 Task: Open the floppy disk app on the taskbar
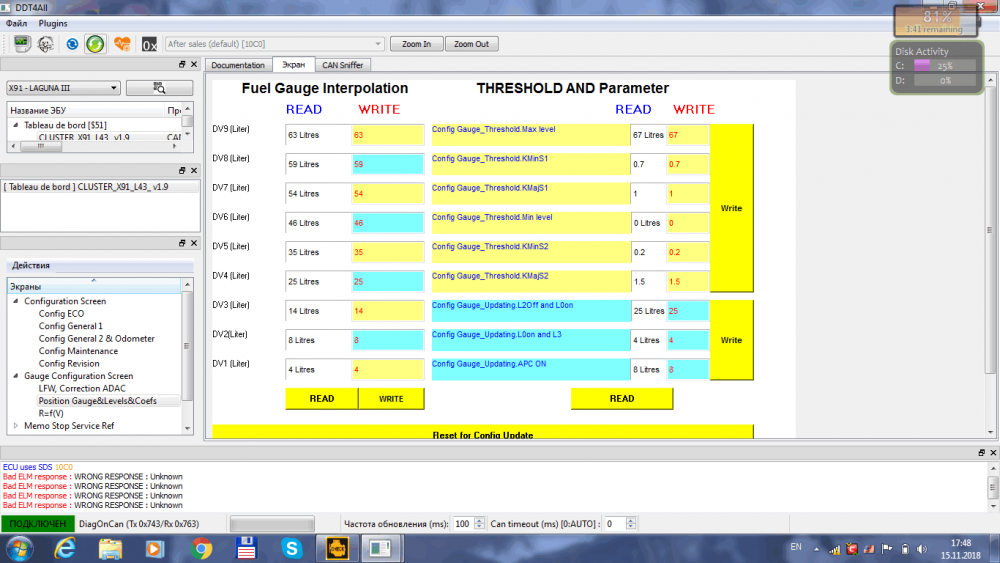(x=246, y=548)
